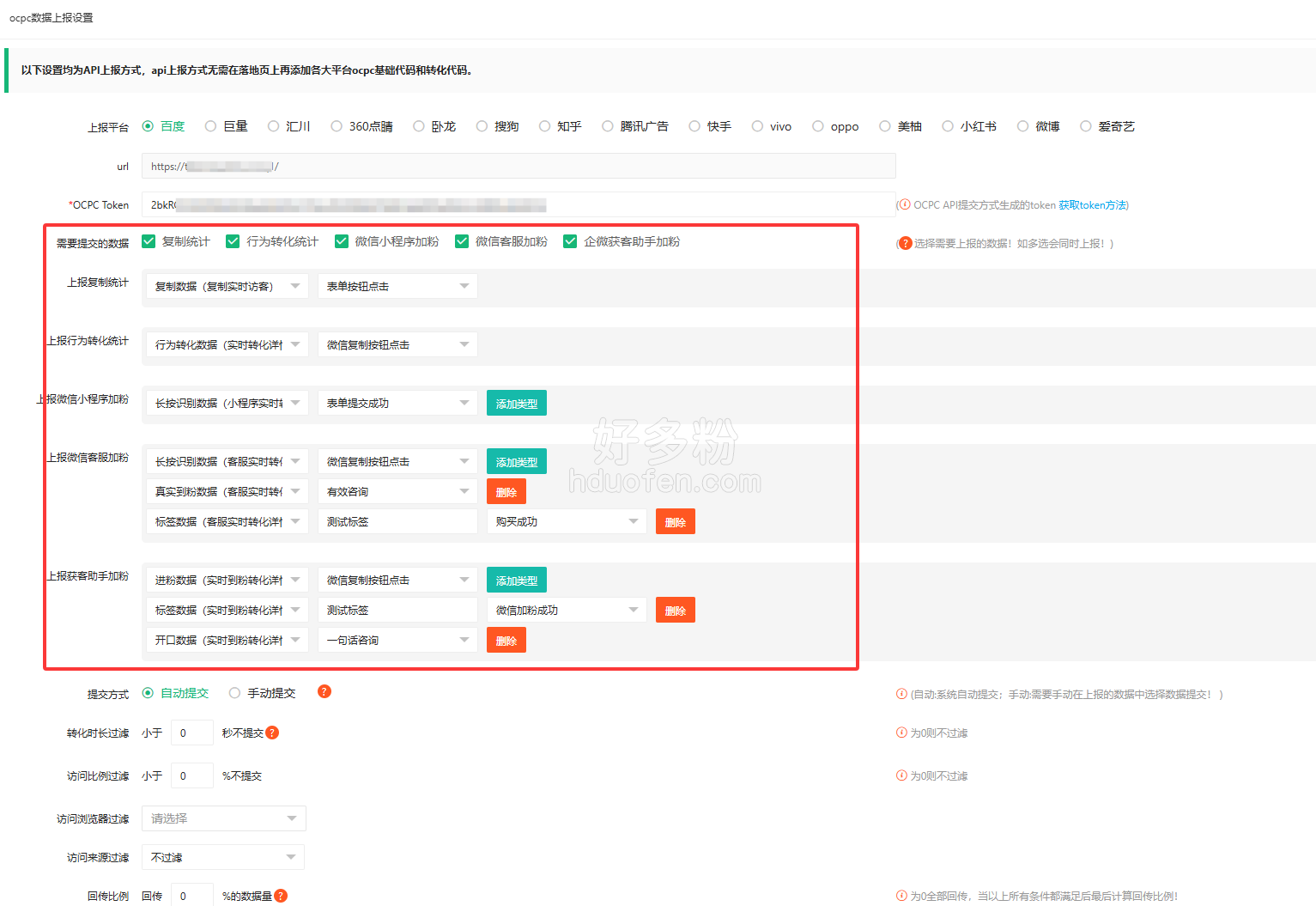Click 添加类型 in 上报微信小程序加粉 row
Viewport: 1316px width, 906px height.
tap(516, 404)
